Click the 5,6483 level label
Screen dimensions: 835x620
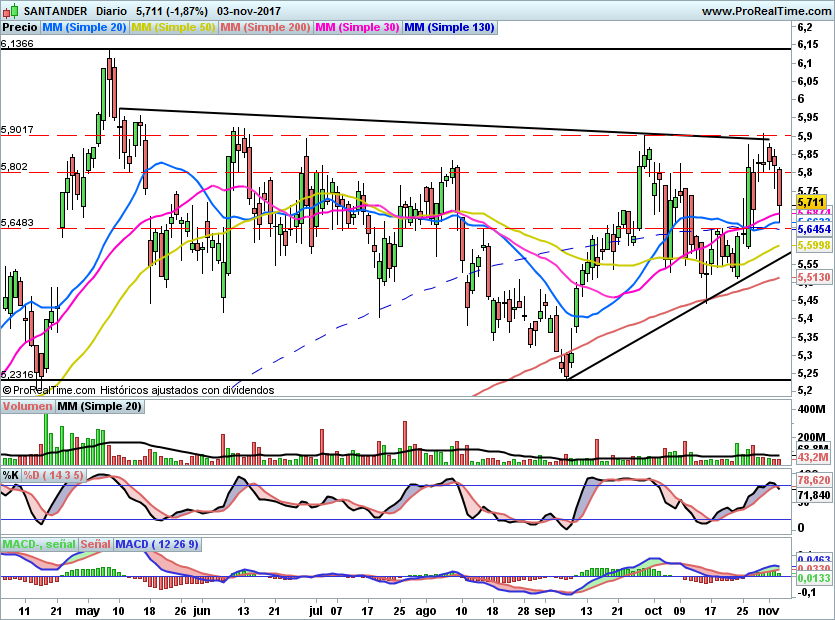pos(17,223)
